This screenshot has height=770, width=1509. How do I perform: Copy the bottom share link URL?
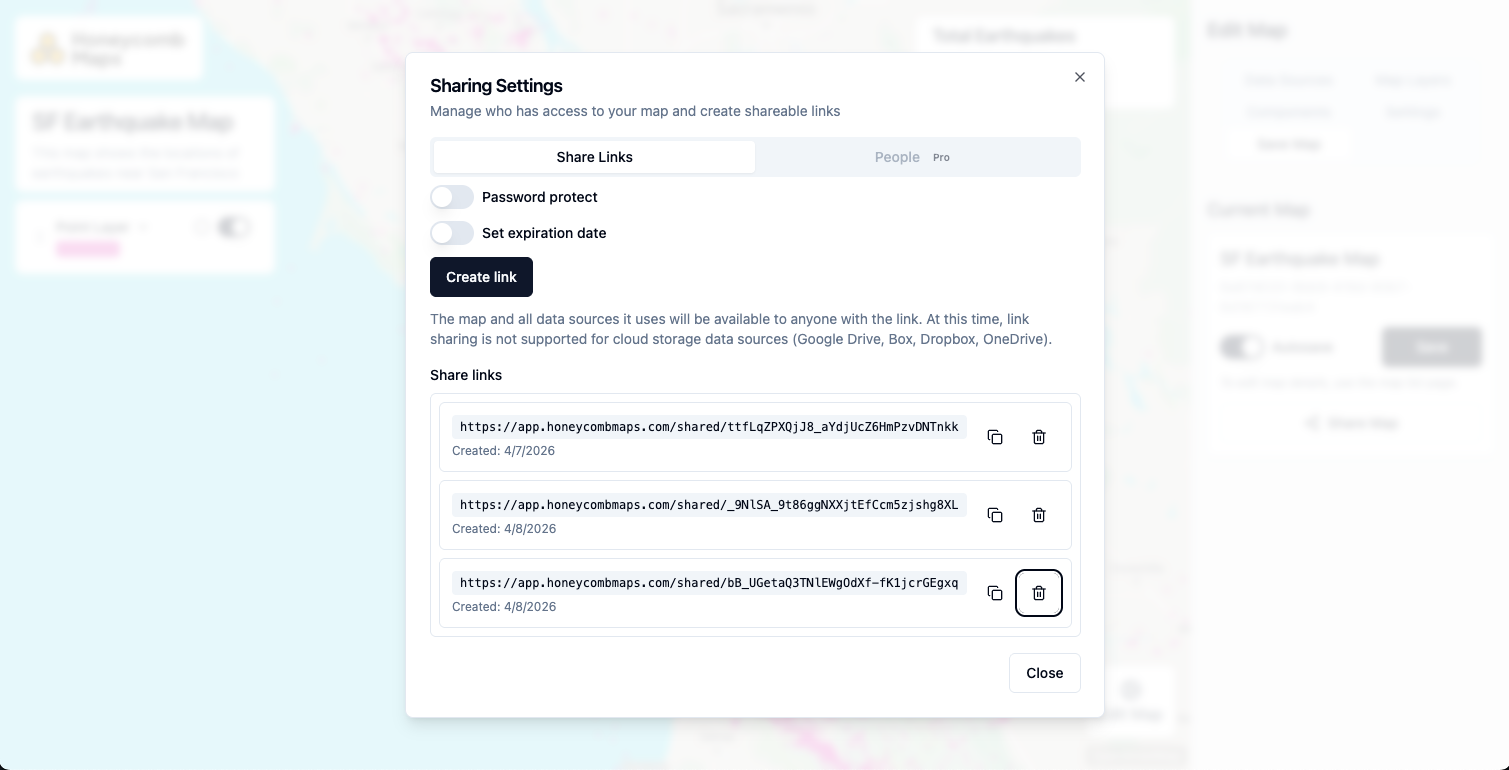(995, 593)
